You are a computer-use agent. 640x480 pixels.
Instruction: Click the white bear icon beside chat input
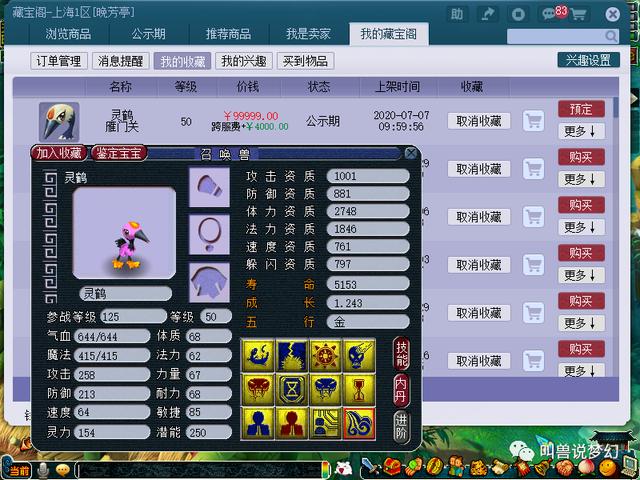pyautogui.click(x=344, y=470)
